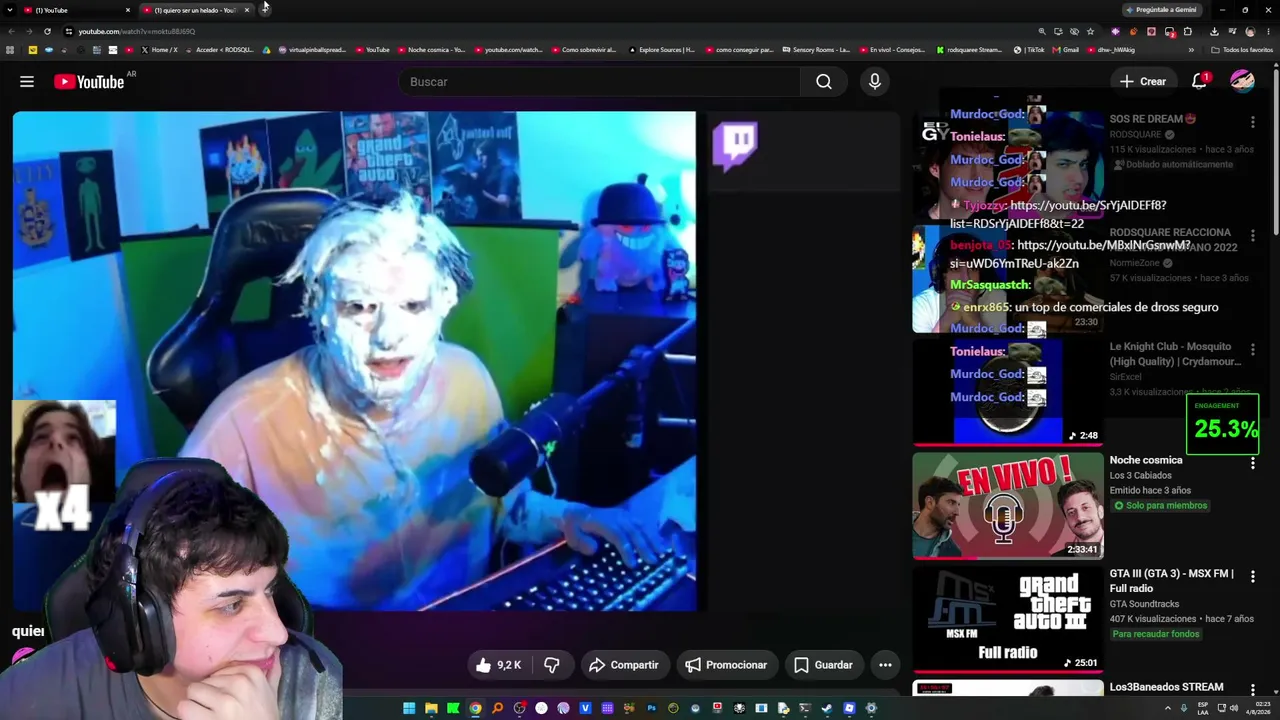Open the 'Le Knight Club - Mosquito' video title

click(x=1175, y=354)
